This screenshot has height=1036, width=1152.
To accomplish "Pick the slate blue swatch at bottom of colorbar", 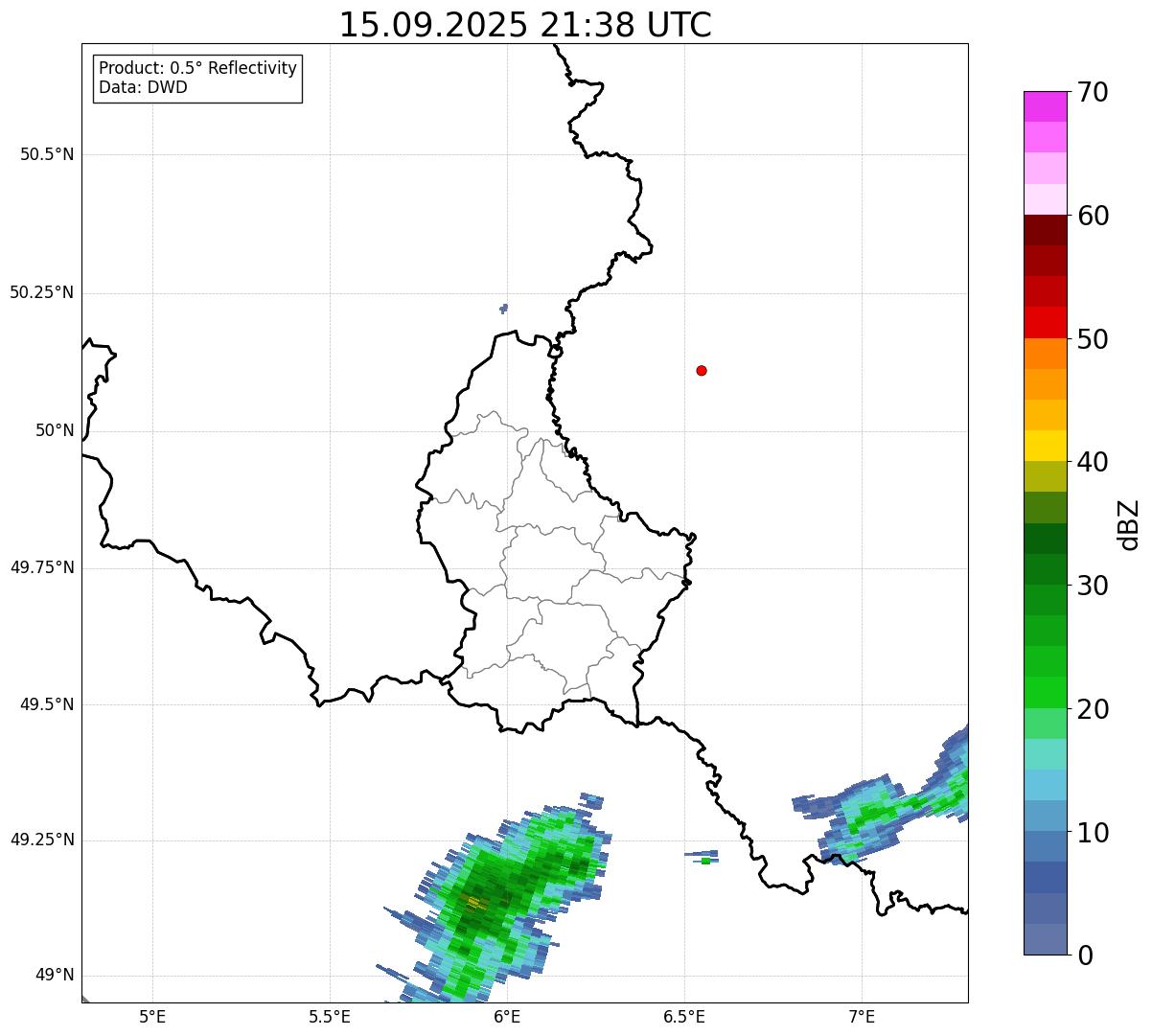I will tap(1045, 939).
